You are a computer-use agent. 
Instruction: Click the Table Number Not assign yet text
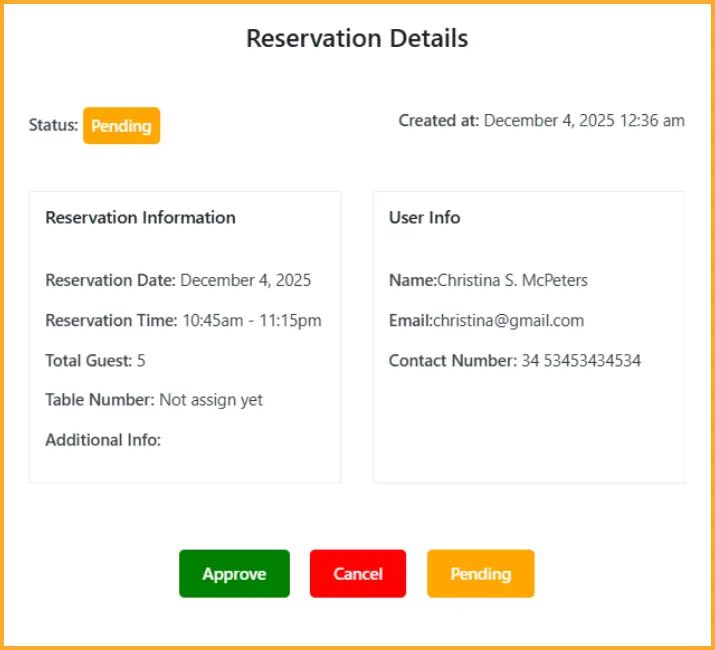coord(211,400)
